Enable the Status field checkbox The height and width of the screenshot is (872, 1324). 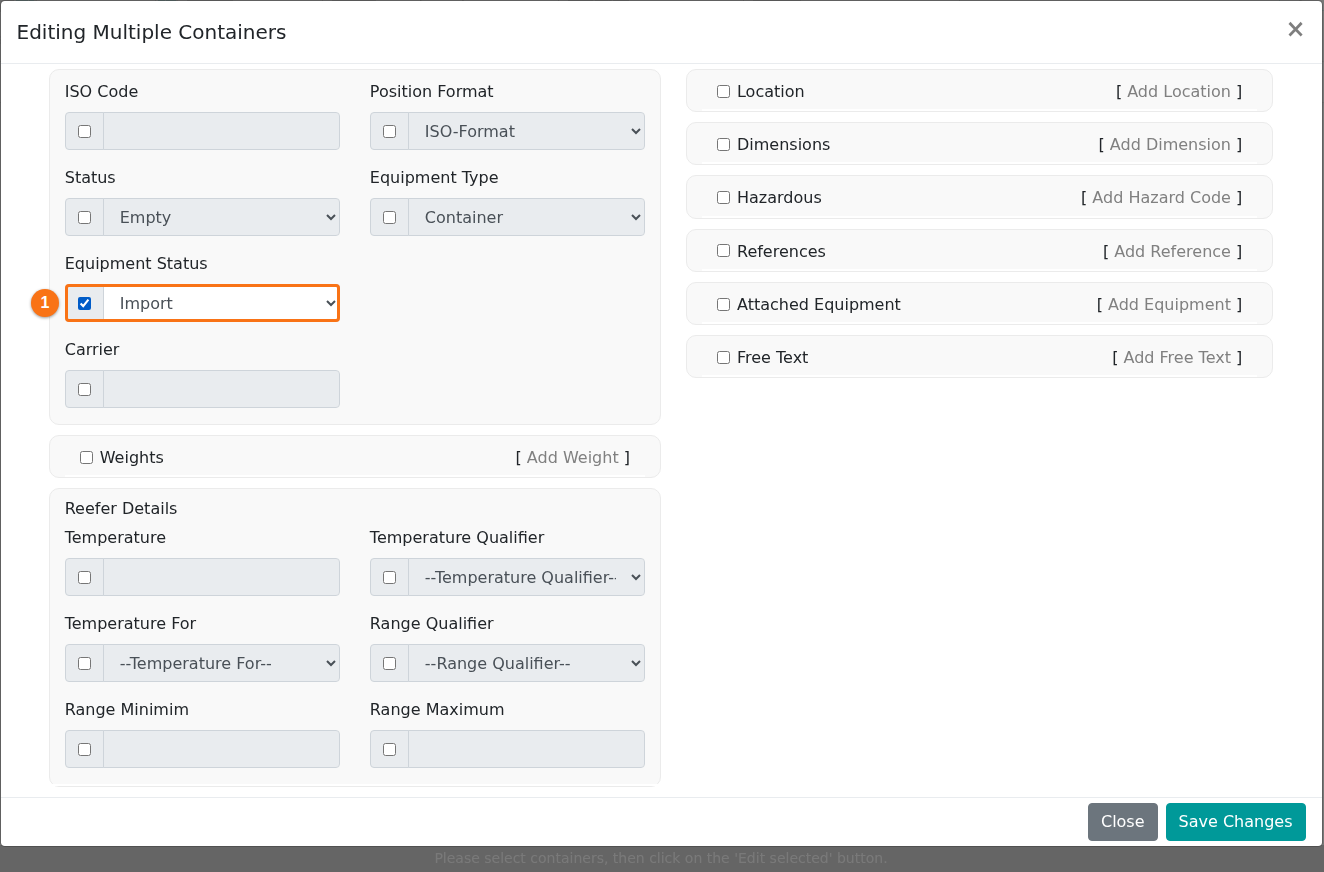click(x=84, y=217)
